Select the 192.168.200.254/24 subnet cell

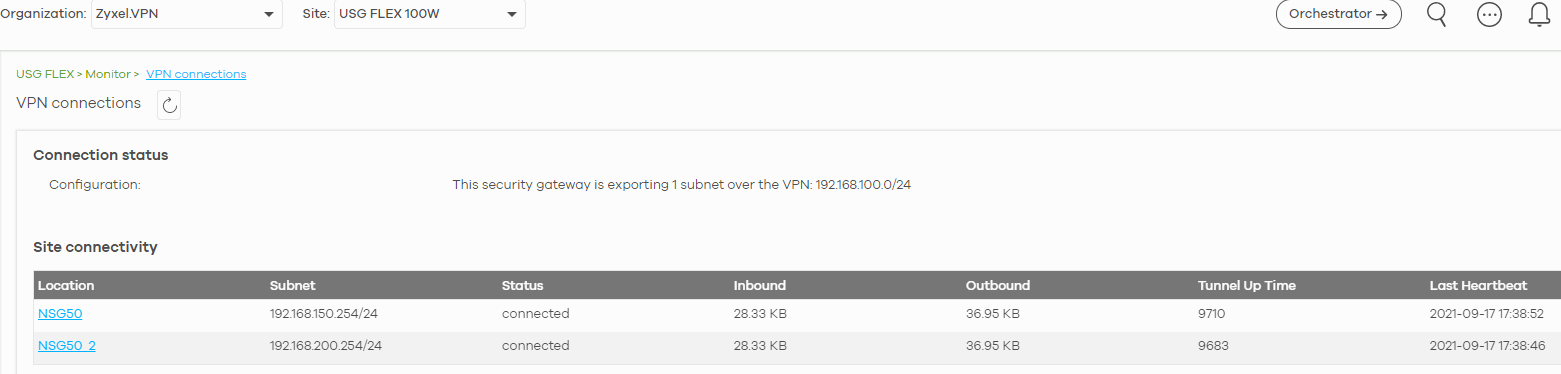tap(326, 345)
